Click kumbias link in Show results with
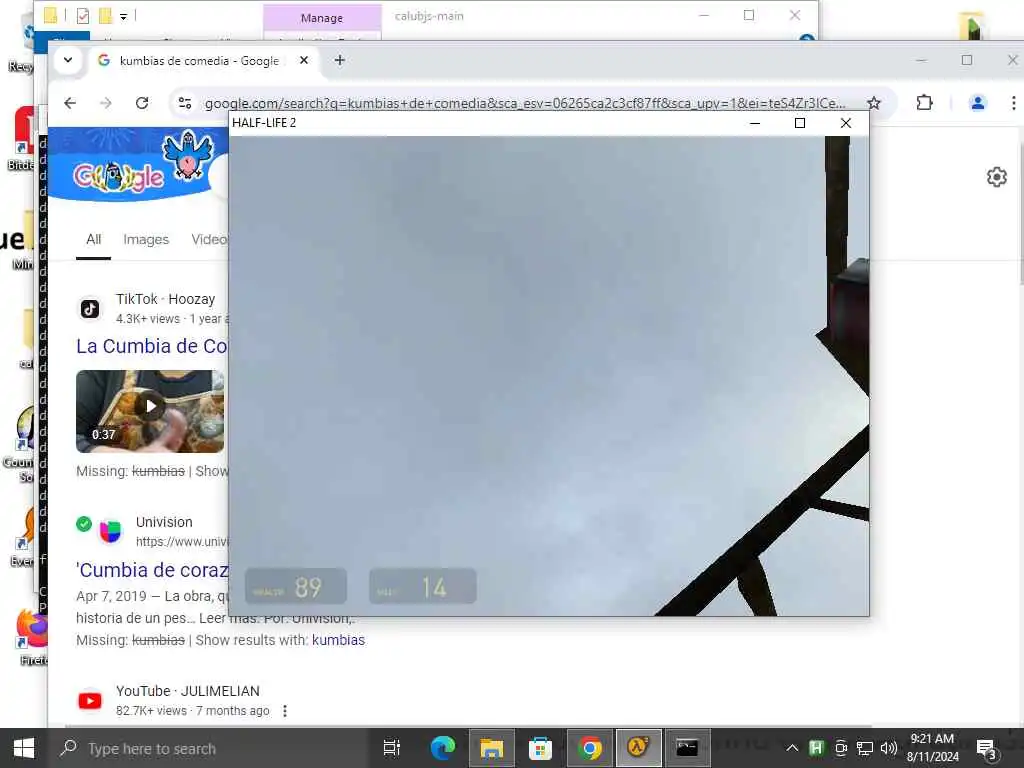This screenshot has height=768, width=1024. 338,640
